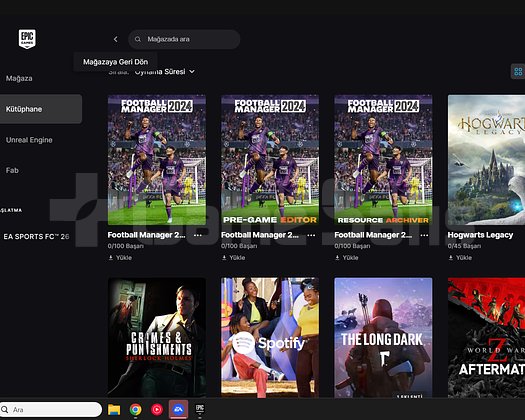Open EA app from the taskbar

click(x=178, y=409)
